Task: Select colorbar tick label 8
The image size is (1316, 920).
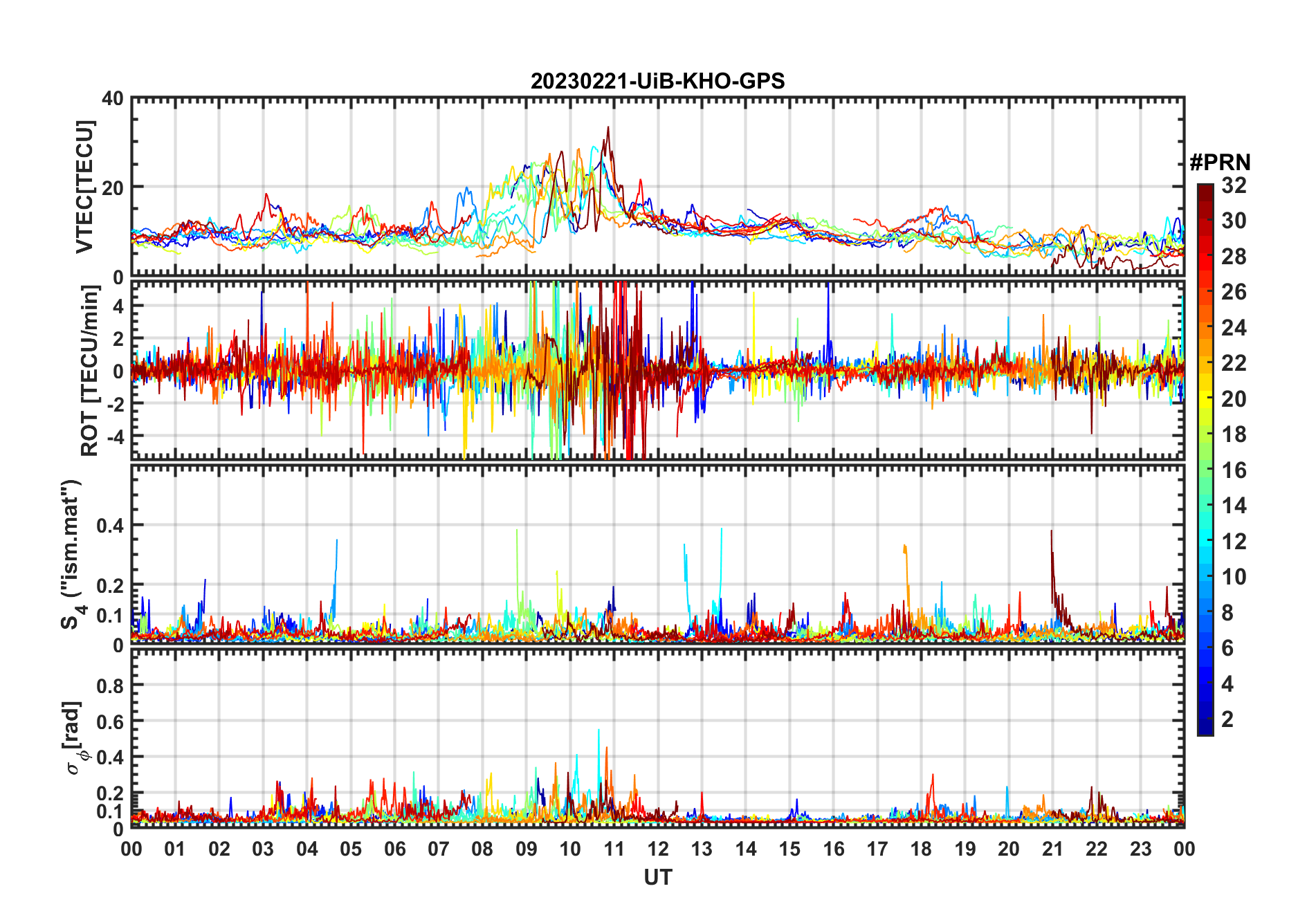Action: (1227, 613)
